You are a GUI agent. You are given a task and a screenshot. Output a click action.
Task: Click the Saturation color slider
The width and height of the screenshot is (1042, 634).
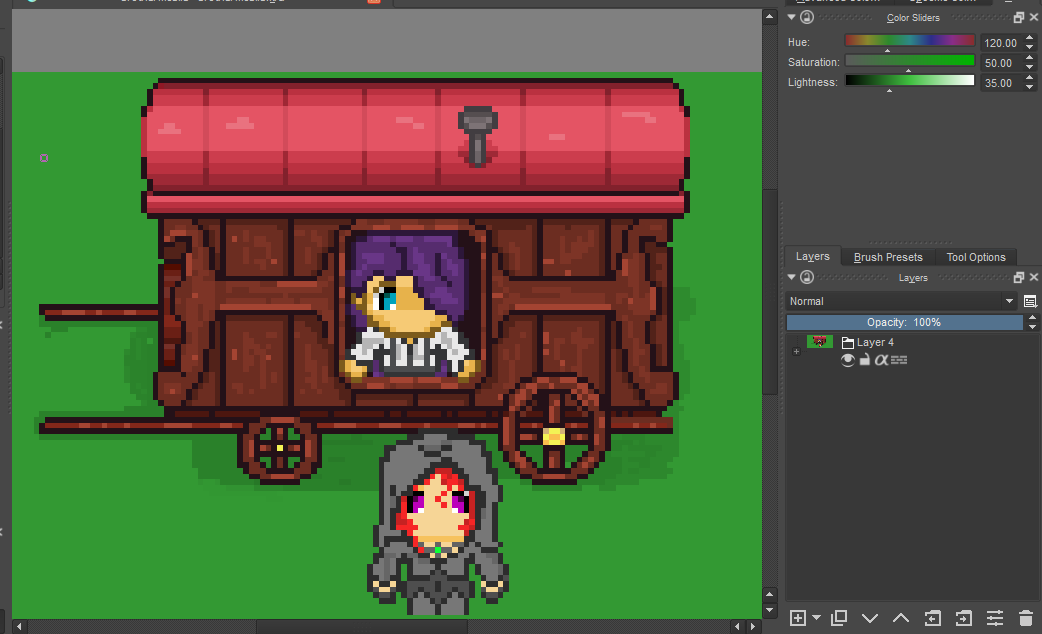(x=910, y=62)
